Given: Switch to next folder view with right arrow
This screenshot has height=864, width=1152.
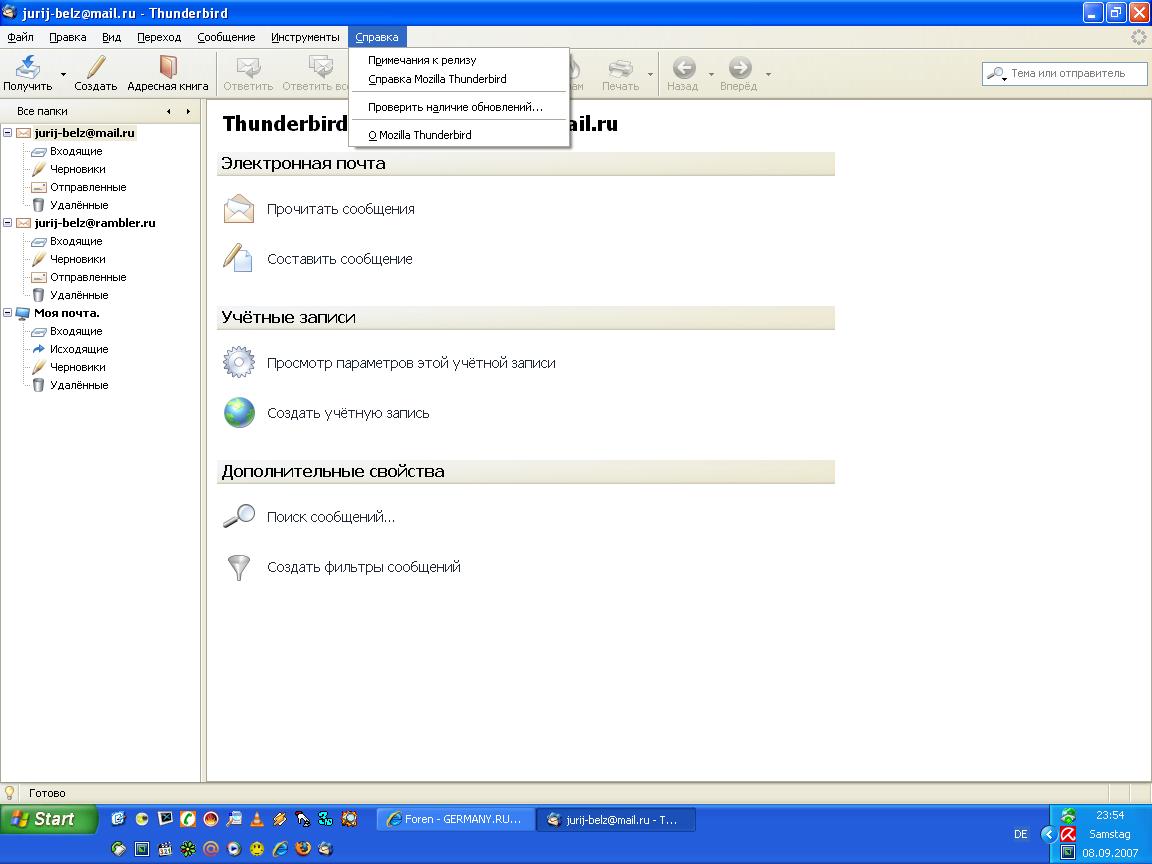Looking at the screenshot, I should click(188, 112).
